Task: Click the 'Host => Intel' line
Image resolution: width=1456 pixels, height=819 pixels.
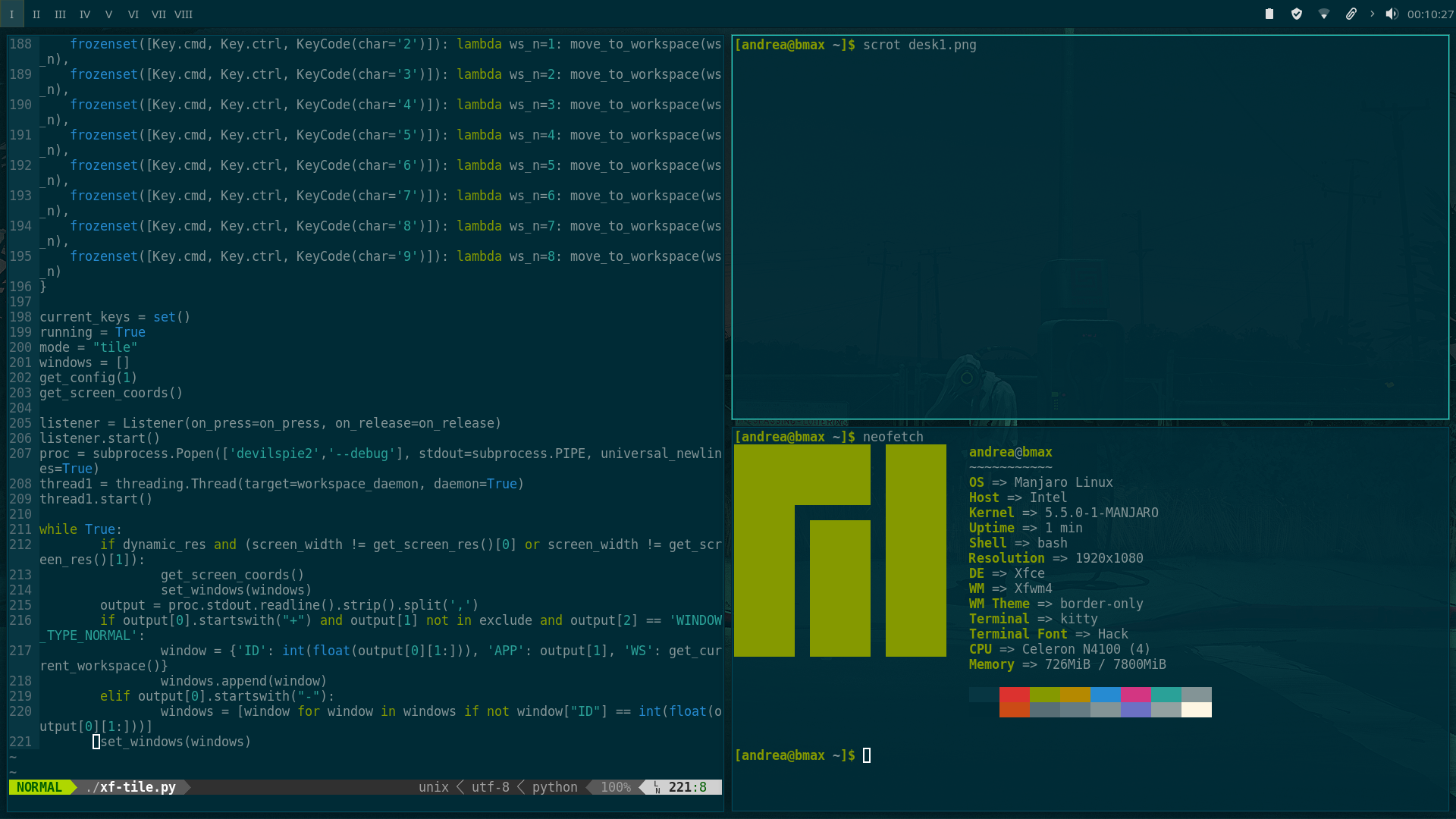Action: point(1018,497)
